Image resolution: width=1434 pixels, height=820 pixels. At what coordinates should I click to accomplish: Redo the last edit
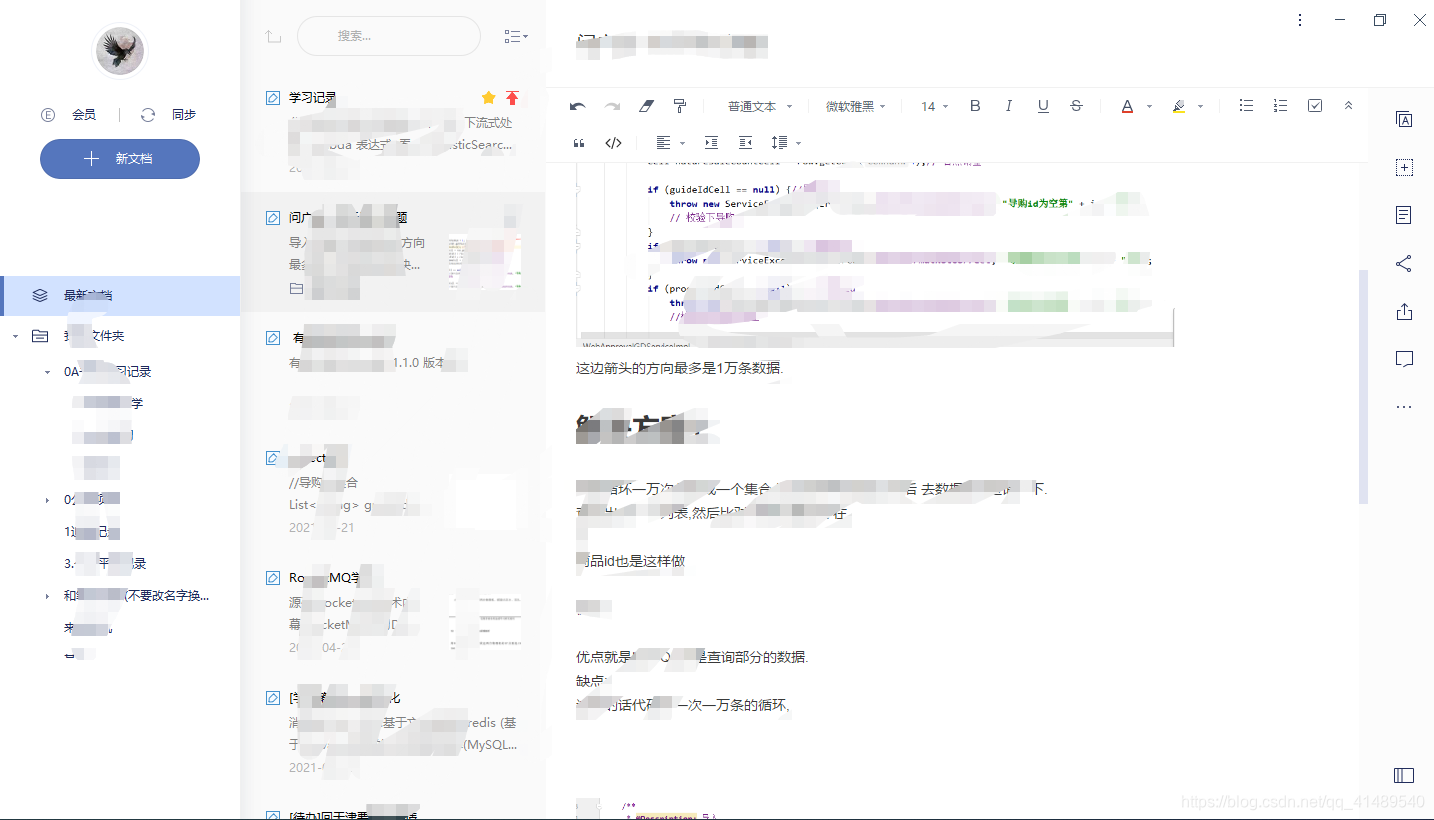coord(612,106)
